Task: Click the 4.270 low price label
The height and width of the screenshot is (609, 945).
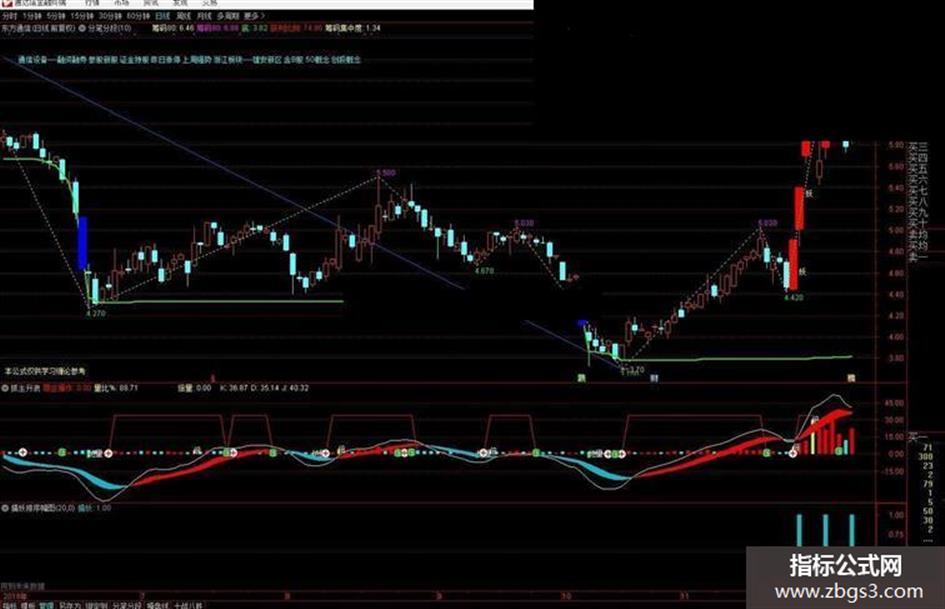Action: (96, 314)
